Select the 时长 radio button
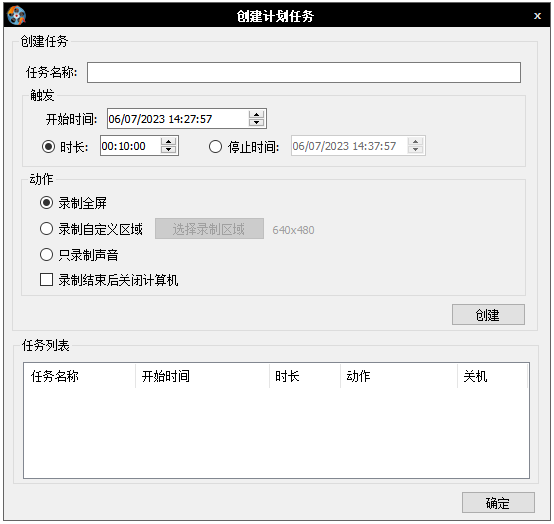 coord(48,146)
